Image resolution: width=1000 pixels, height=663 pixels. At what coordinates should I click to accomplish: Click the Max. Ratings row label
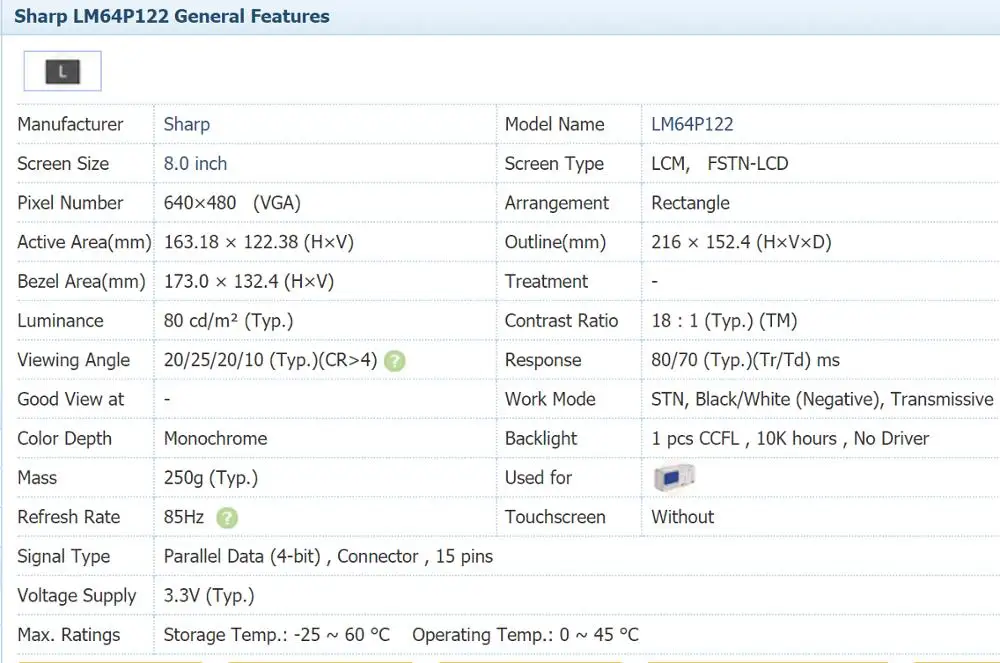(x=69, y=635)
